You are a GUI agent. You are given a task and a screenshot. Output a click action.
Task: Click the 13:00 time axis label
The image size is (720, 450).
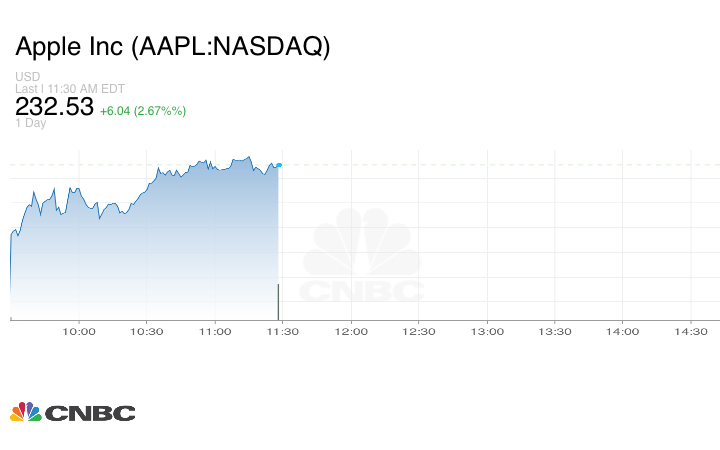click(487, 332)
